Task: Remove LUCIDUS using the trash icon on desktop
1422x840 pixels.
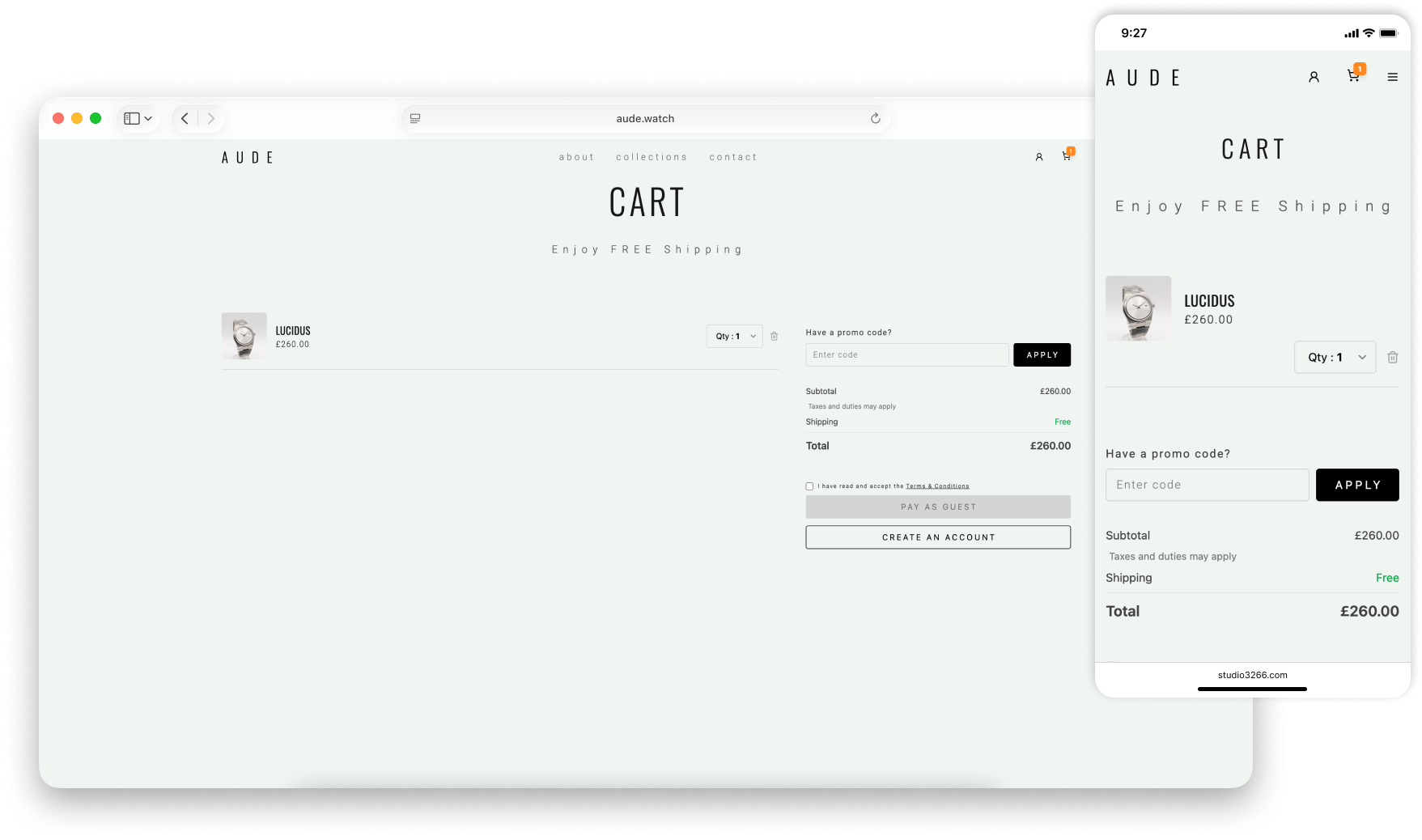Action: click(x=775, y=336)
